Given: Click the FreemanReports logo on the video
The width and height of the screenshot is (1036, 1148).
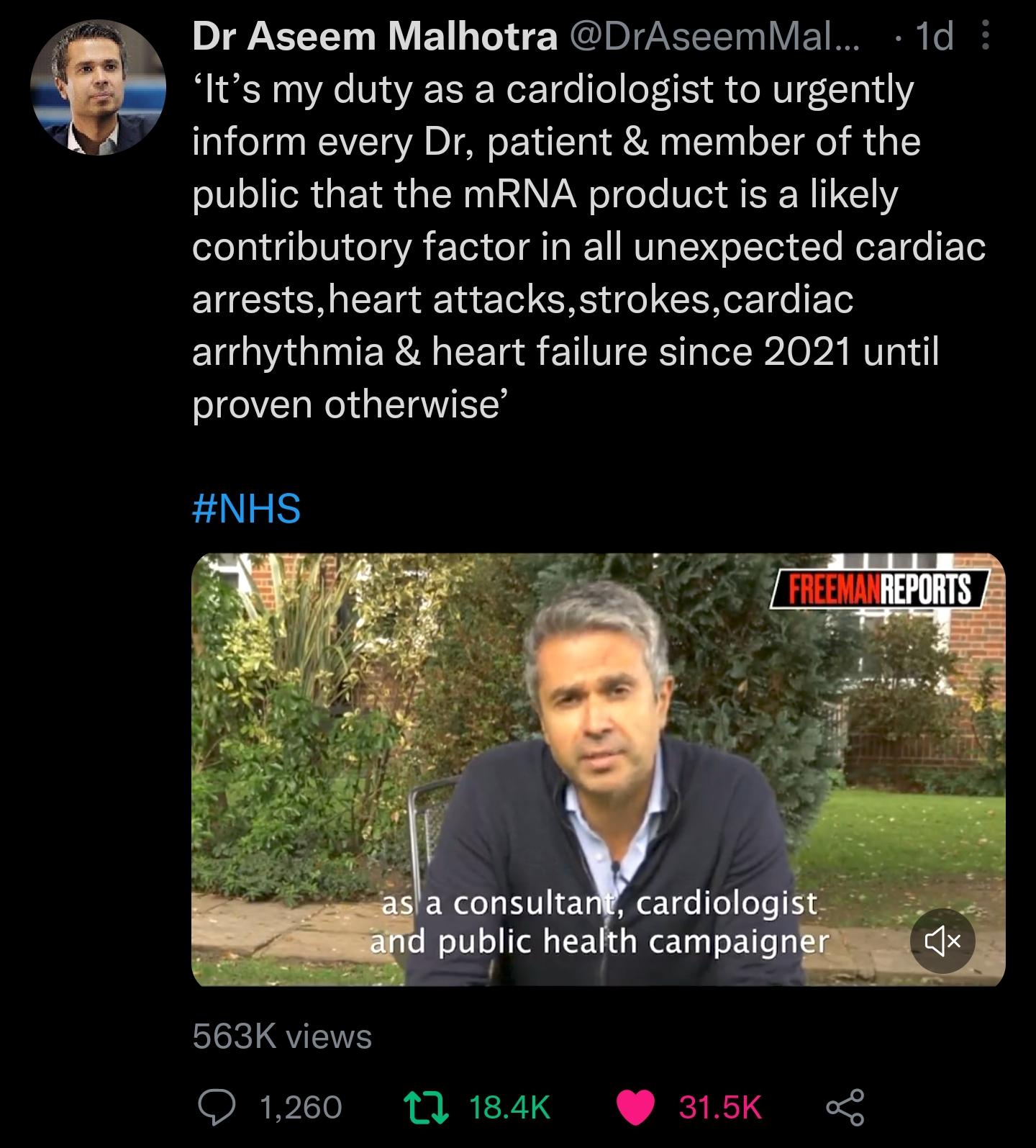Looking at the screenshot, I should coord(880,589).
